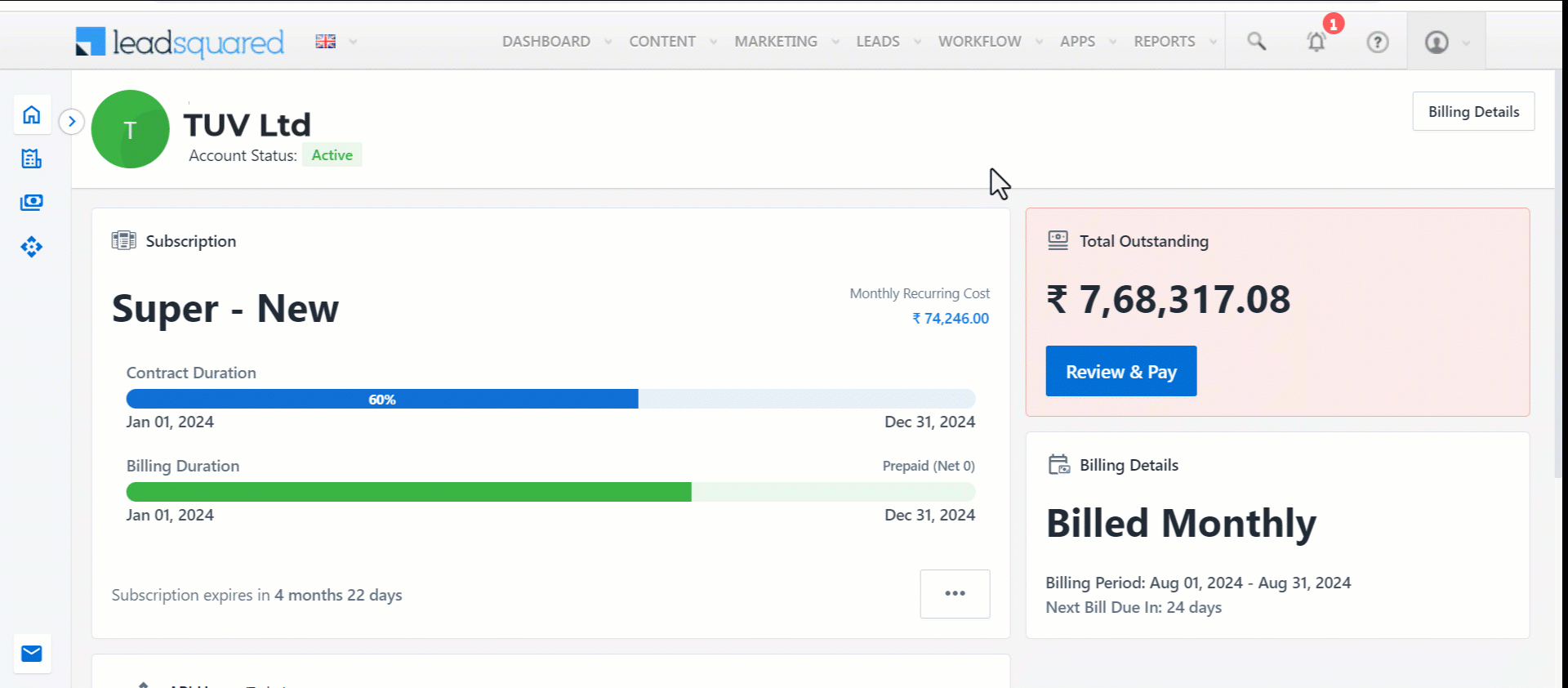Go to the Home sidebar icon

pyautogui.click(x=32, y=114)
